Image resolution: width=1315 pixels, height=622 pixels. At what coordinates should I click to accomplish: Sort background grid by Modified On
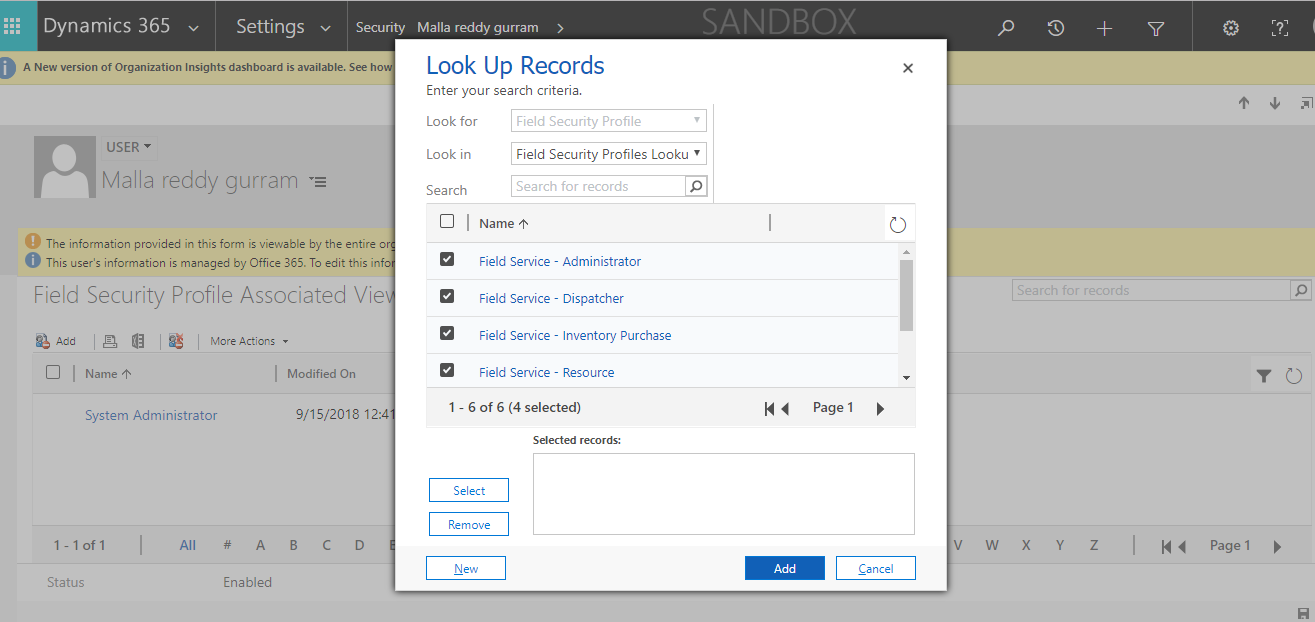tap(321, 374)
